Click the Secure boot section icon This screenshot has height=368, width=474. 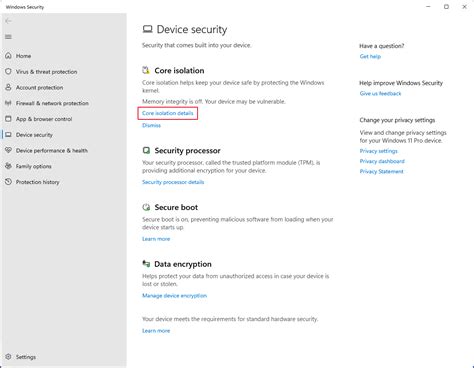146,207
